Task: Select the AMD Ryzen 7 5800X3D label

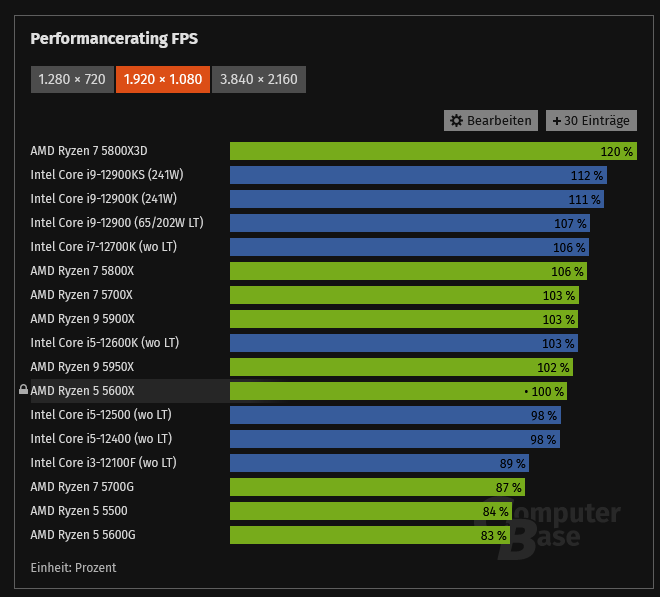Action: point(89,151)
